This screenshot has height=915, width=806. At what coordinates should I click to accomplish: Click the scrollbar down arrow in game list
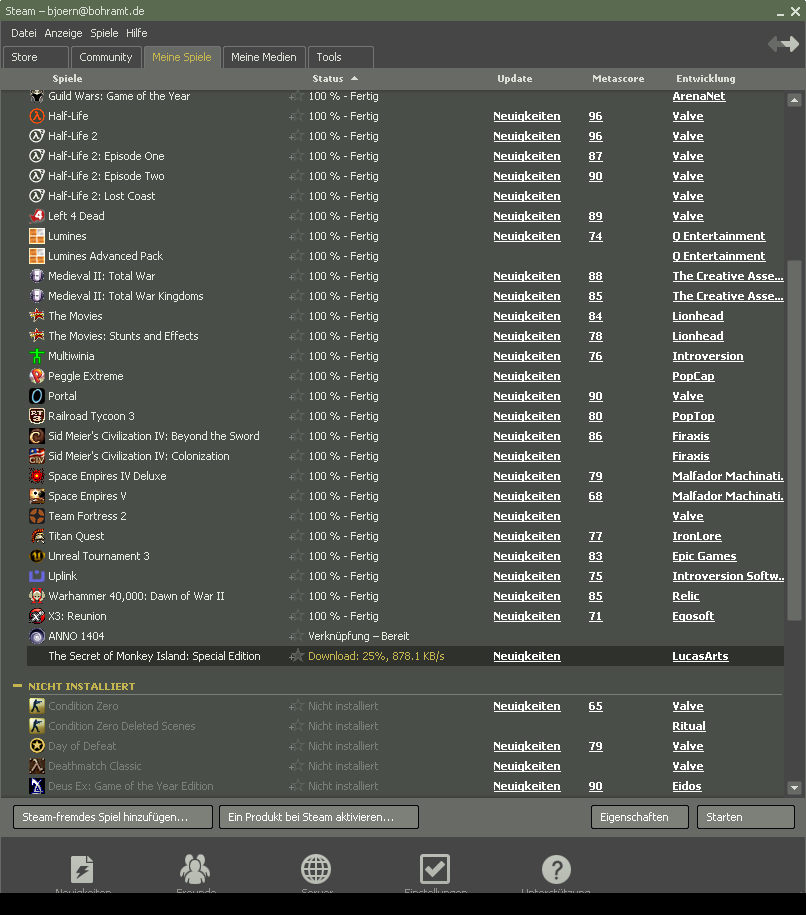(x=794, y=788)
